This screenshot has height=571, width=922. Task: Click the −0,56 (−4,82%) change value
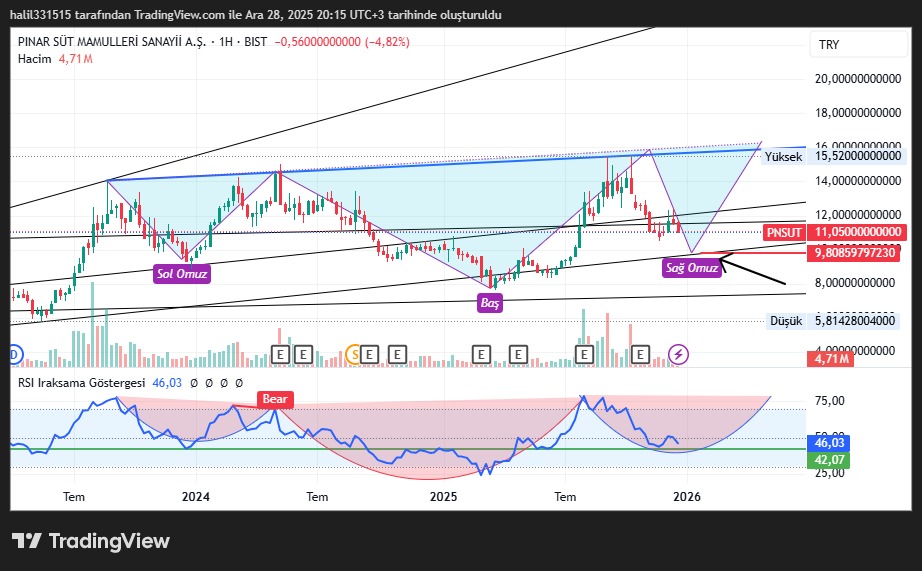coord(342,42)
